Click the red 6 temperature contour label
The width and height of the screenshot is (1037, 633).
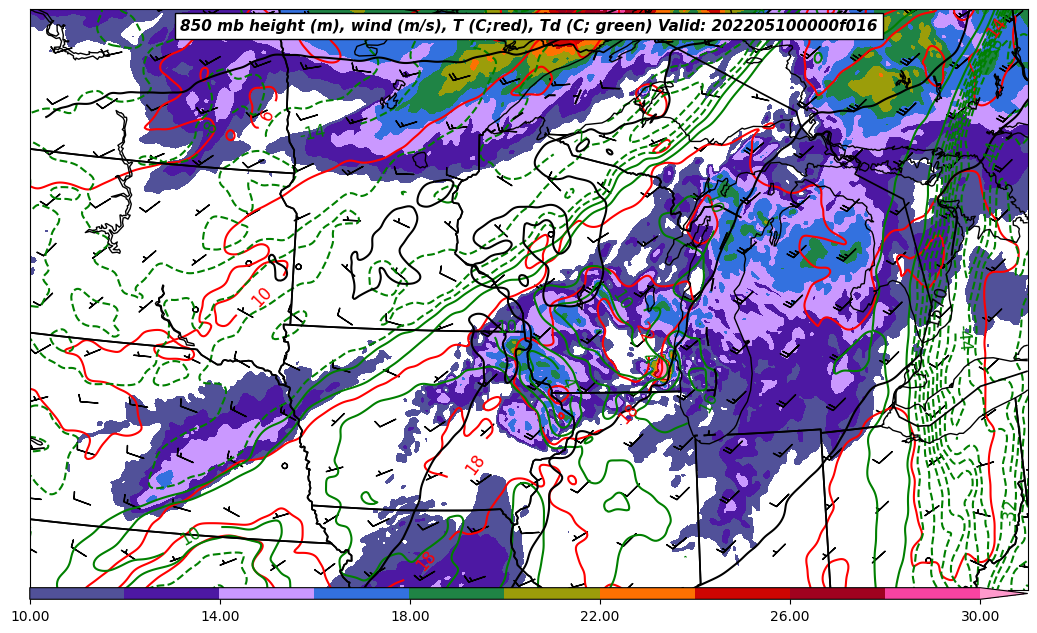point(266,116)
